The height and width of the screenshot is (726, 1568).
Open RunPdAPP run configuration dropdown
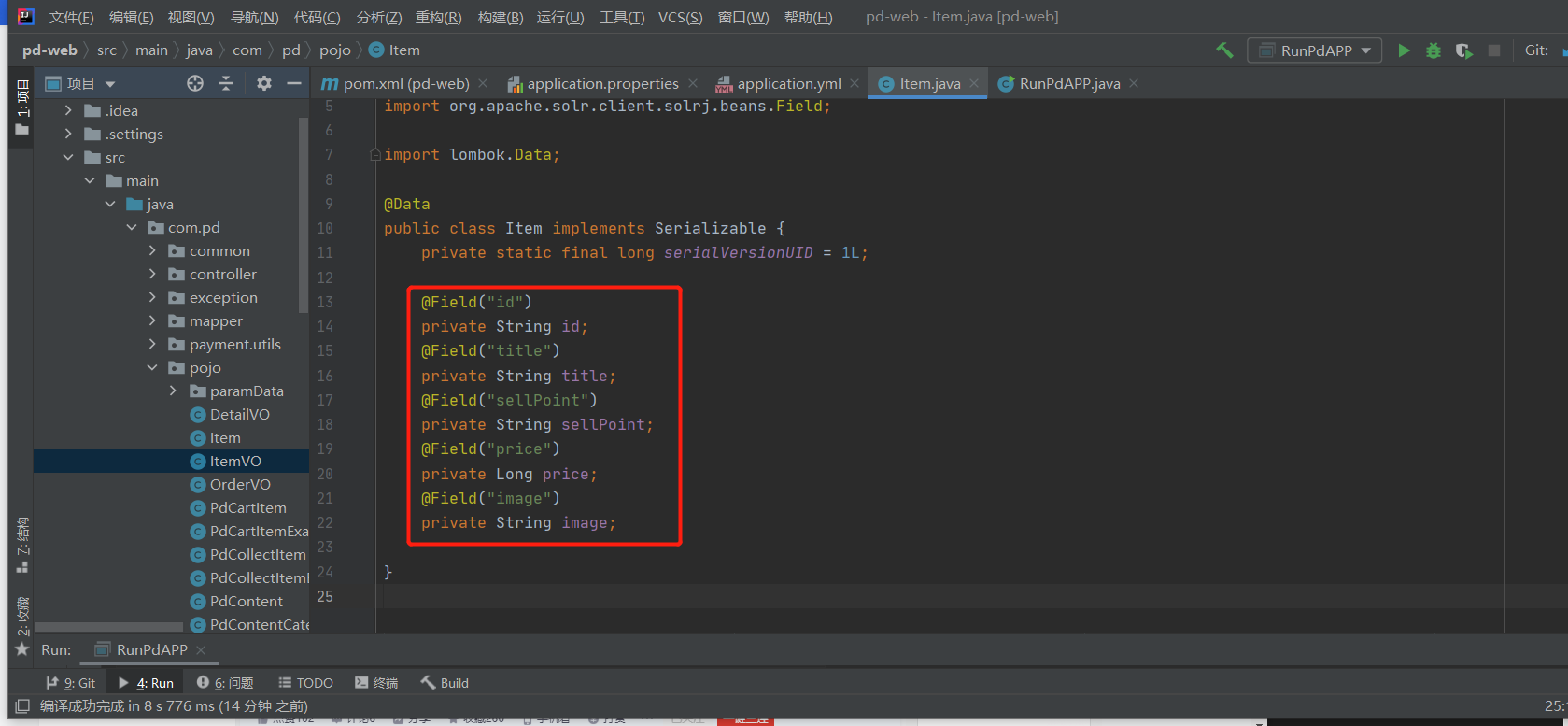click(1315, 50)
